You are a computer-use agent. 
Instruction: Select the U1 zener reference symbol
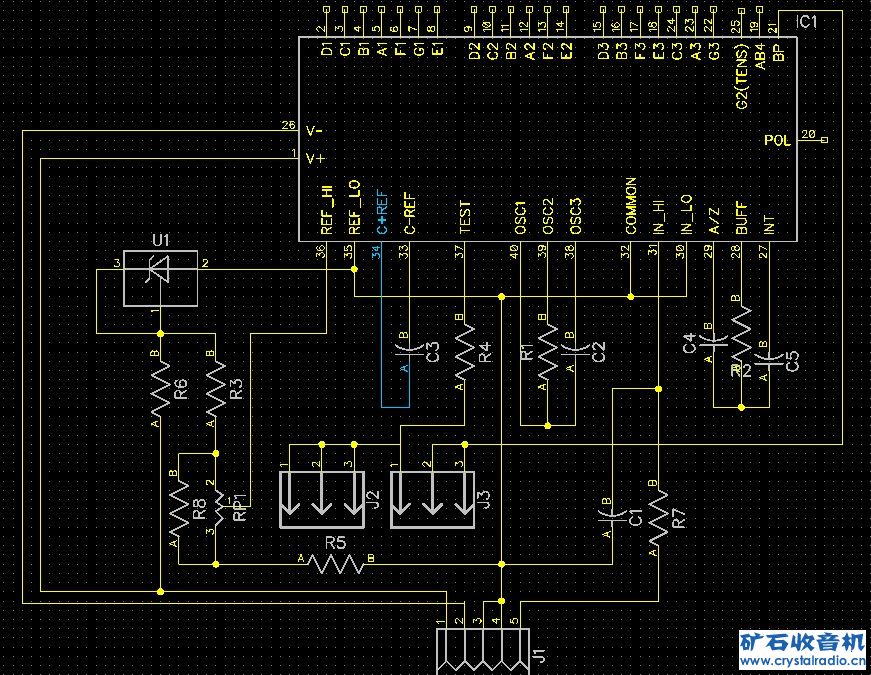[160, 278]
